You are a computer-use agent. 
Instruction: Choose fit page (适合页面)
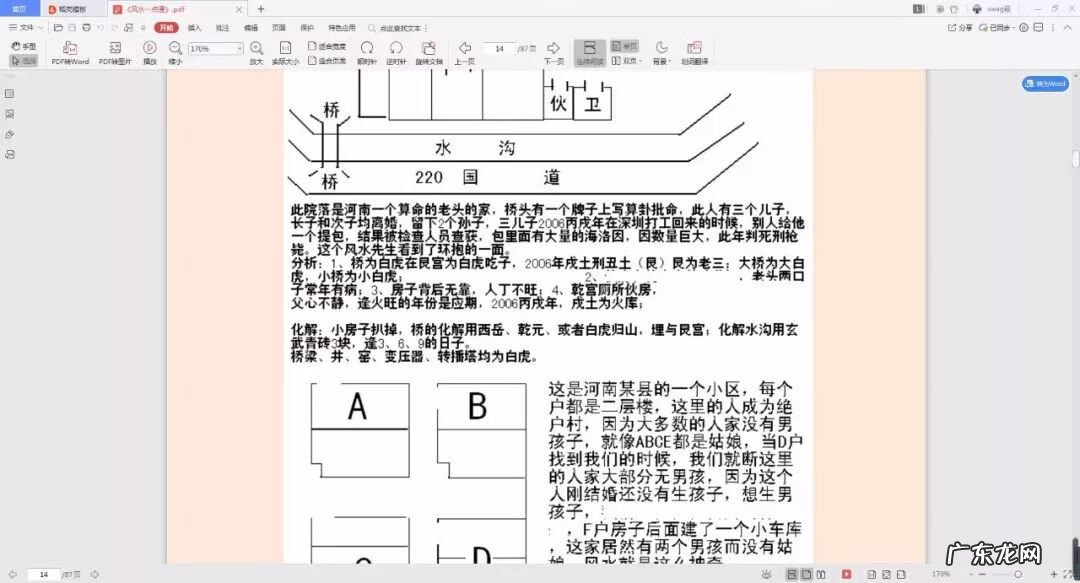[x=327, y=61]
